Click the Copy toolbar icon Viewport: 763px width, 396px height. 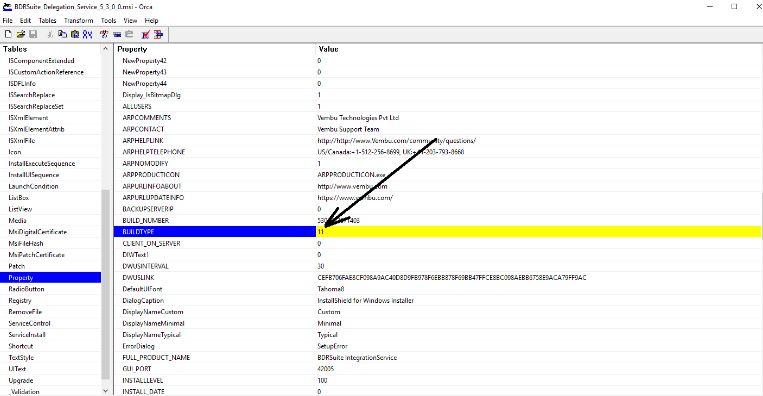click(62, 34)
